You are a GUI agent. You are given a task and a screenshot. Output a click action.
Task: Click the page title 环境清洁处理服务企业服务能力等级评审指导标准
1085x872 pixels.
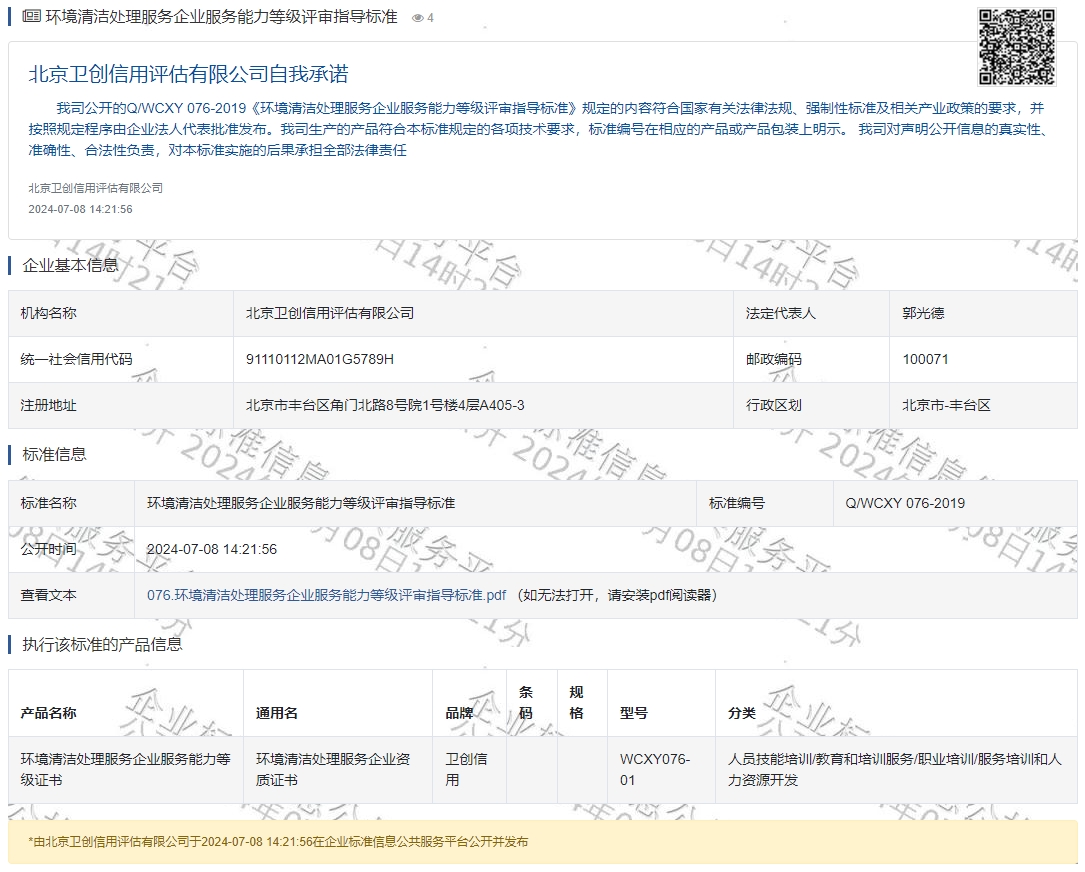(221, 17)
